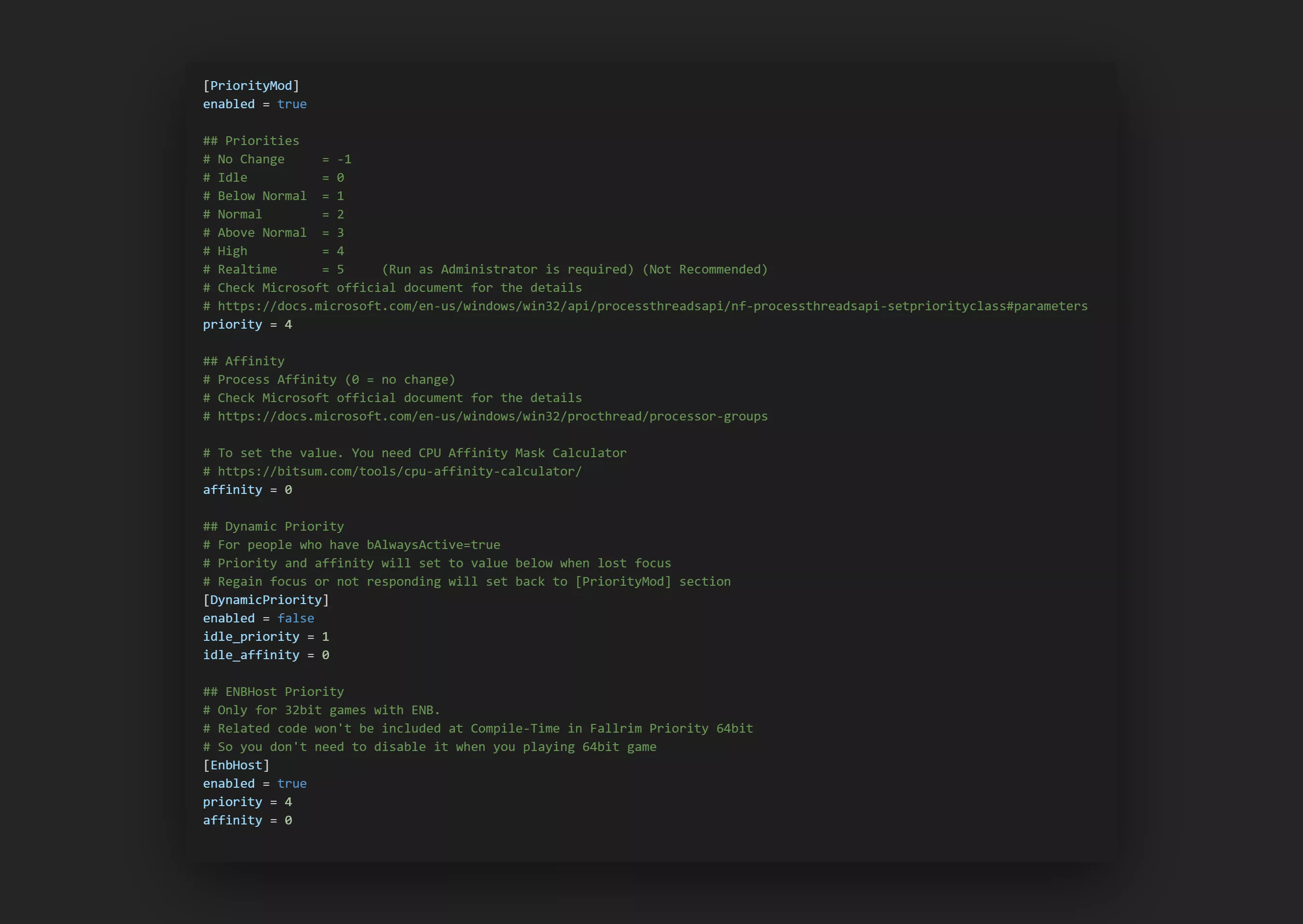This screenshot has width=1303, height=924.
Task: Select the '## Priorities' comment line
Action: (251, 141)
